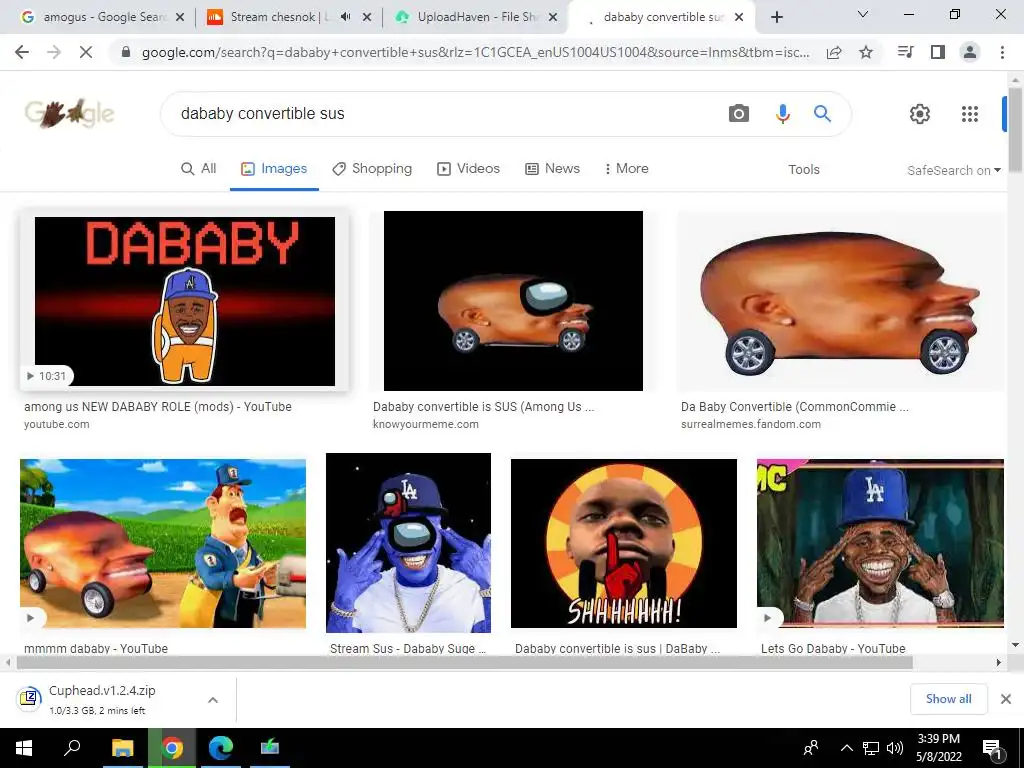The image size is (1024, 768).
Task: Start voice search with the microphone
Action: pyautogui.click(x=782, y=114)
